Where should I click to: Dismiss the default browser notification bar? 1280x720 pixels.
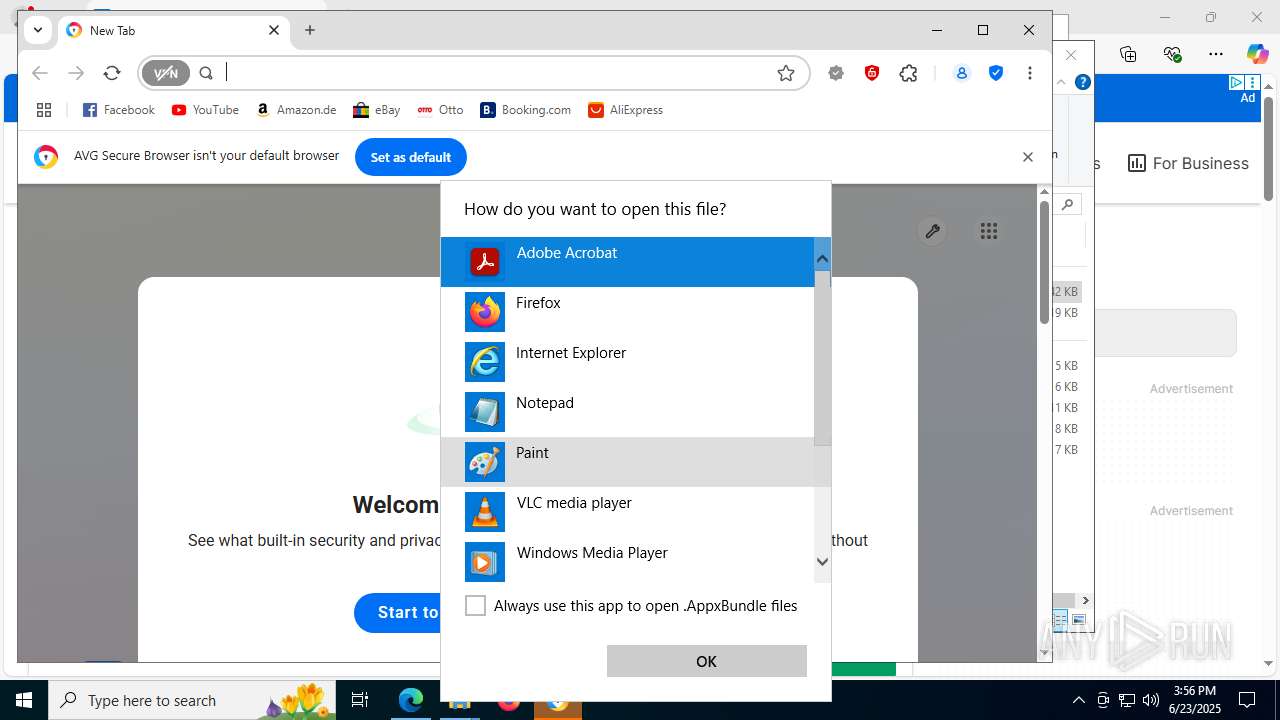(x=1028, y=157)
